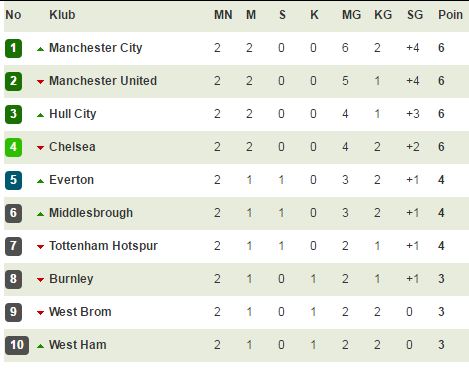
Task: Click the up arrow next to Hull City
Action: (x=40, y=115)
